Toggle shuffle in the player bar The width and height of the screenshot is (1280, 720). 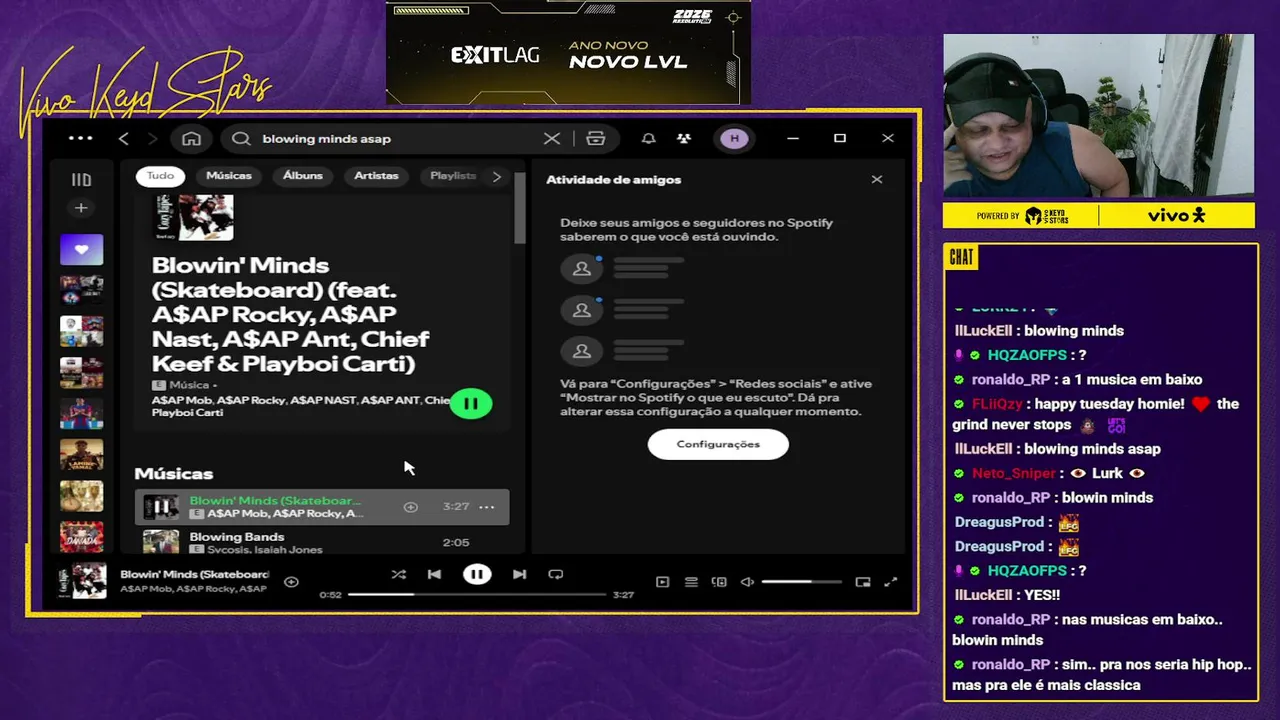(x=399, y=574)
